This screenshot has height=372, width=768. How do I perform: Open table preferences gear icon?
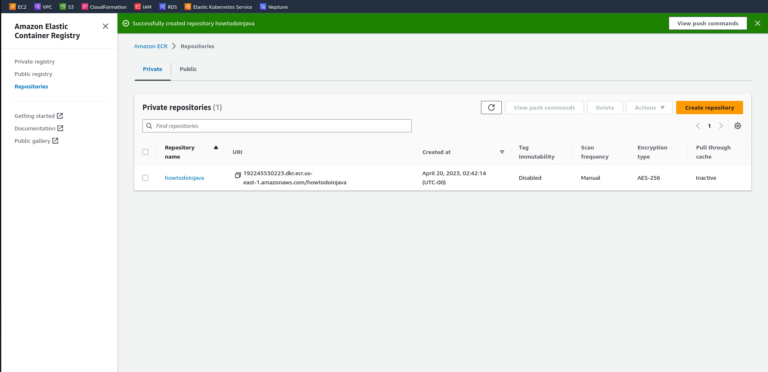pos(738,126)
